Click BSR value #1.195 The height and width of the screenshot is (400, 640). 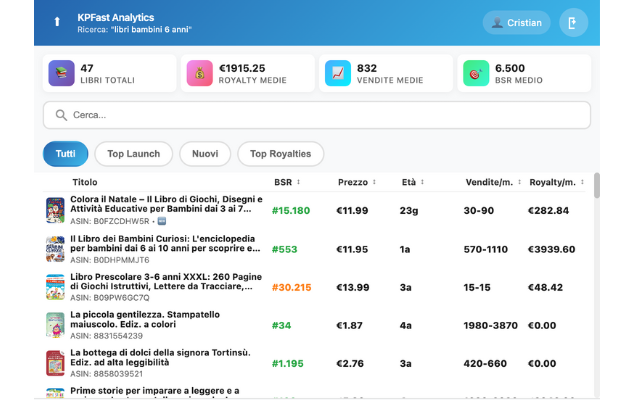point(288,364)
